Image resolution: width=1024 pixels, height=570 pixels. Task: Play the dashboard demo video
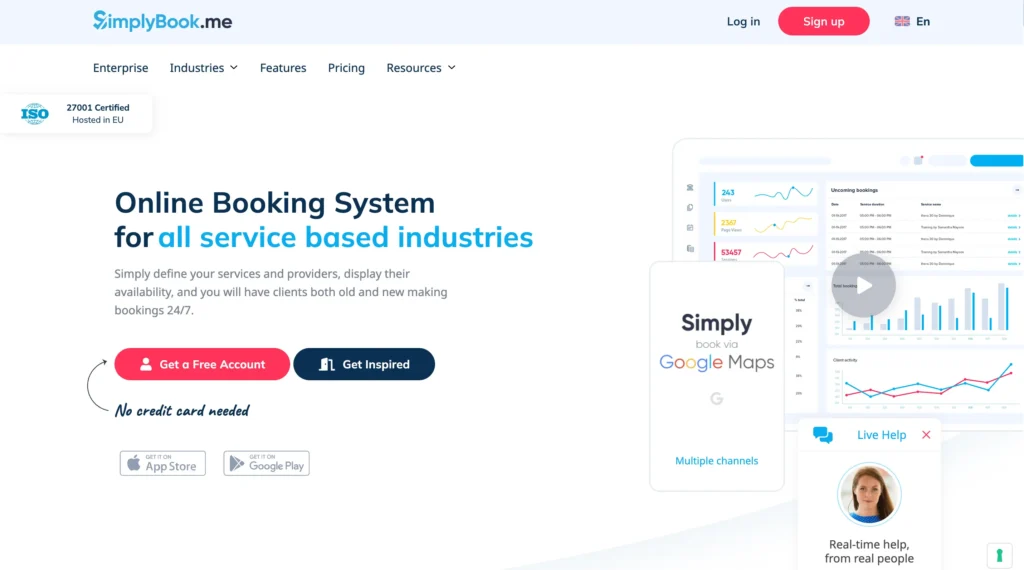[863, 285]
